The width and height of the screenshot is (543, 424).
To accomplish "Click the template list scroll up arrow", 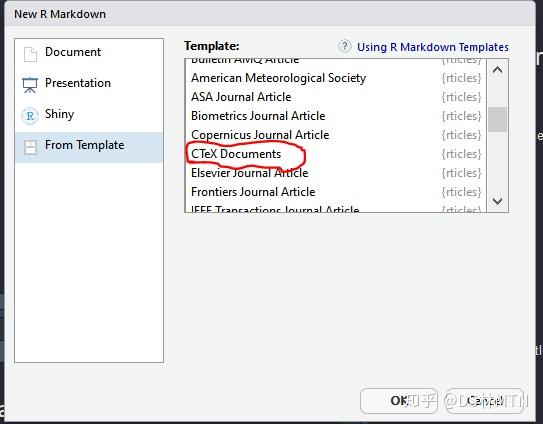I will point(497,70).
